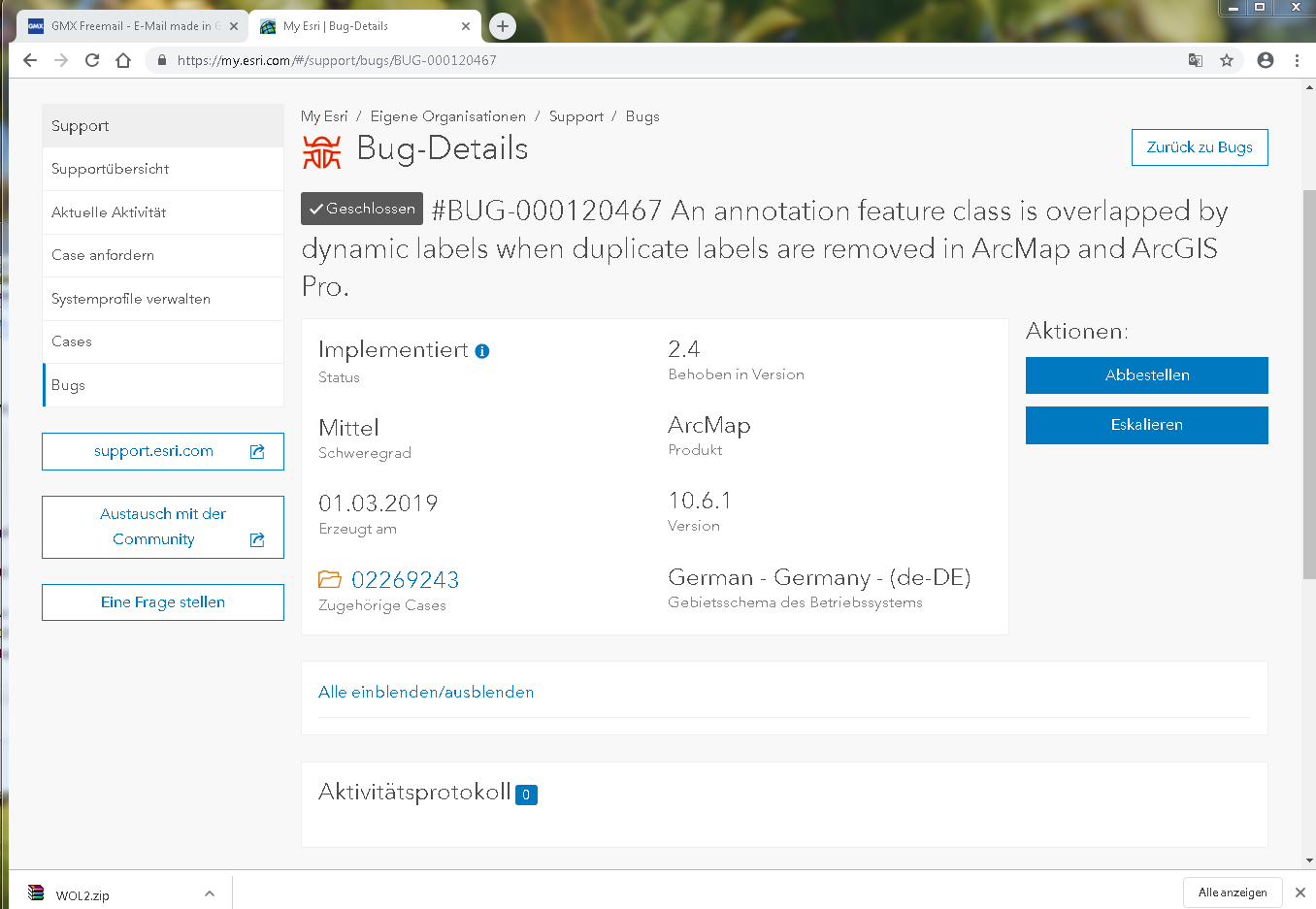
Task: Select the My Esri Bug-Details tab
Action: point(365,26)
